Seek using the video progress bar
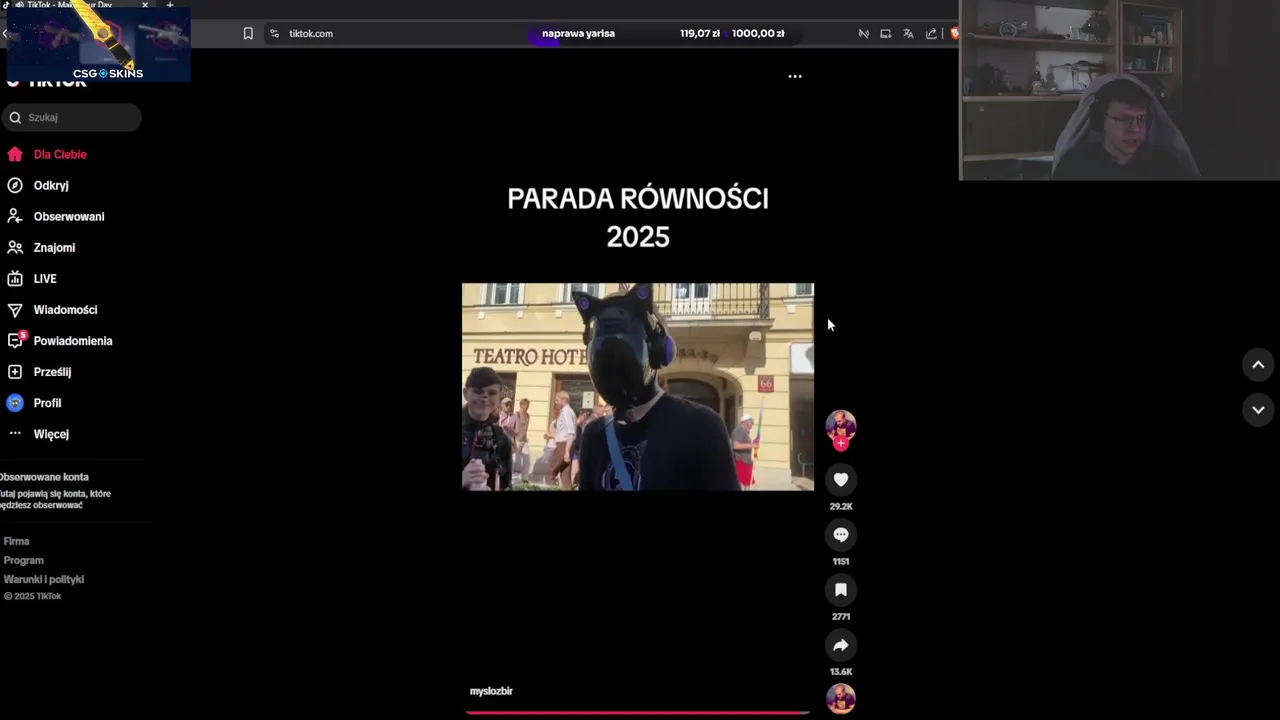The height and width of the screenshot is (720, 1280). pyautogui.click(x=638, y=712)
